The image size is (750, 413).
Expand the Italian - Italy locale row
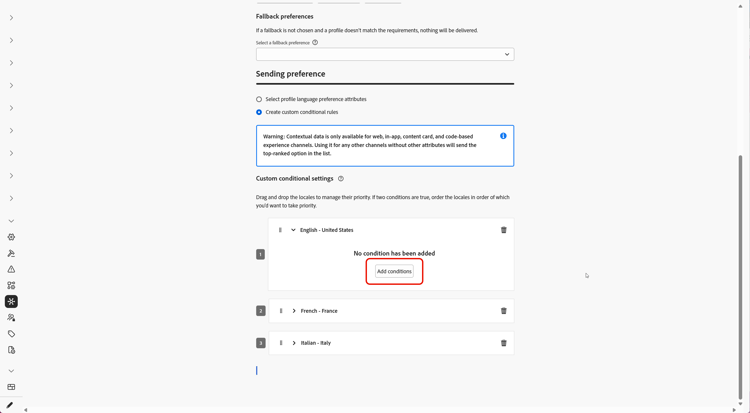294,343
